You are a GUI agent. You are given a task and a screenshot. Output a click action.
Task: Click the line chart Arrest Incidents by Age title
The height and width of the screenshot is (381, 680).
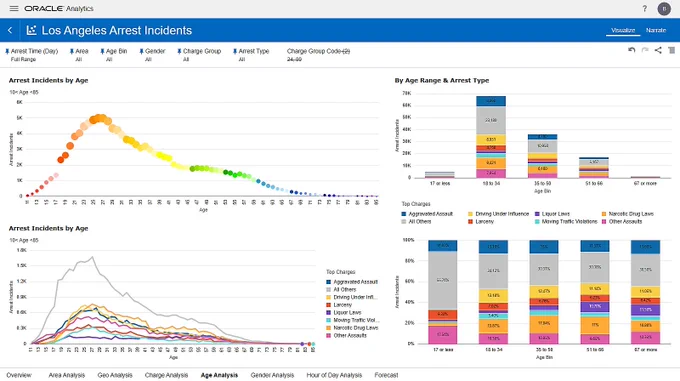(x=48, y=228)
